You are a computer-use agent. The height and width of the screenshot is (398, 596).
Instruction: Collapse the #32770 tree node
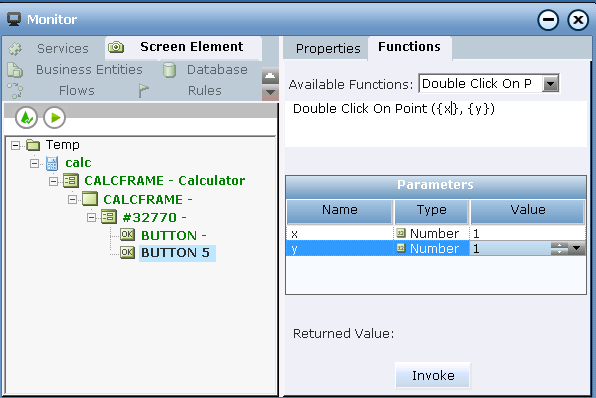point(91,217)
